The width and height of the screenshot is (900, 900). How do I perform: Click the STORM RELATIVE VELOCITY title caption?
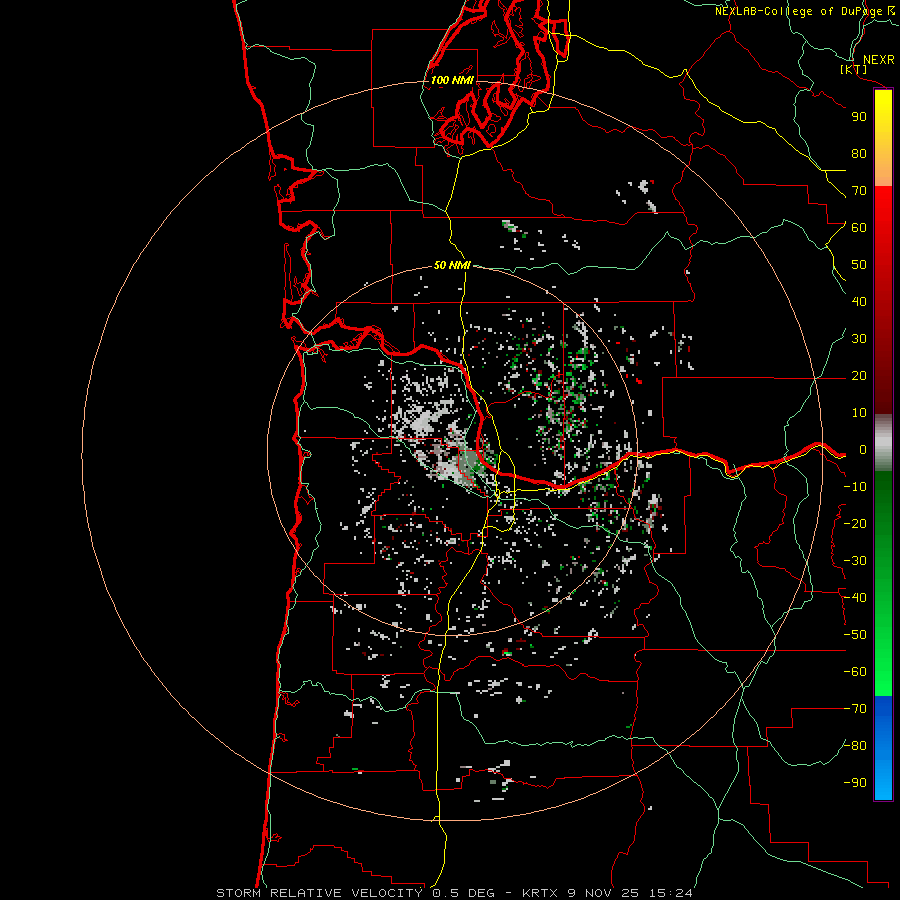(454, 893)
